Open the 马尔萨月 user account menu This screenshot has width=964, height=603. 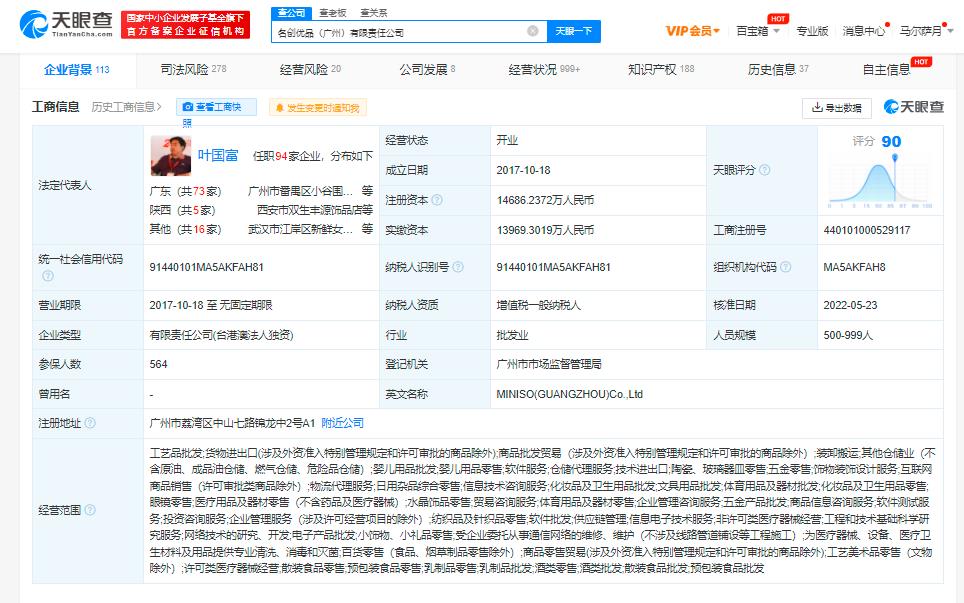[x=924, y=31]
